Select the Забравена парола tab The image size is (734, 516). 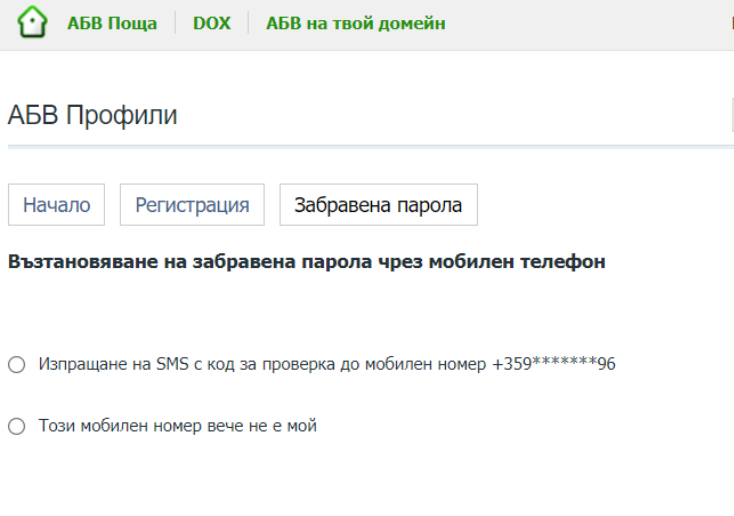[x=379, y=205]
